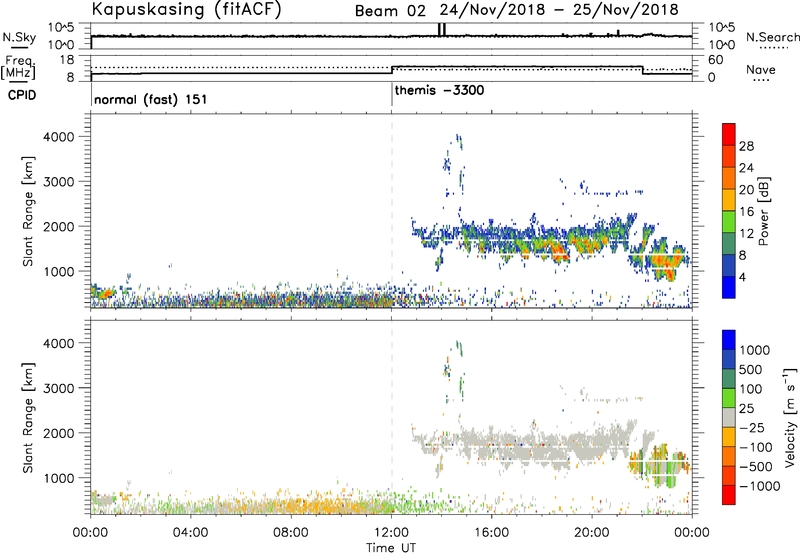Click the '20:00' time axis tick label
Viewport: 800px width, 554px height.
592,533
